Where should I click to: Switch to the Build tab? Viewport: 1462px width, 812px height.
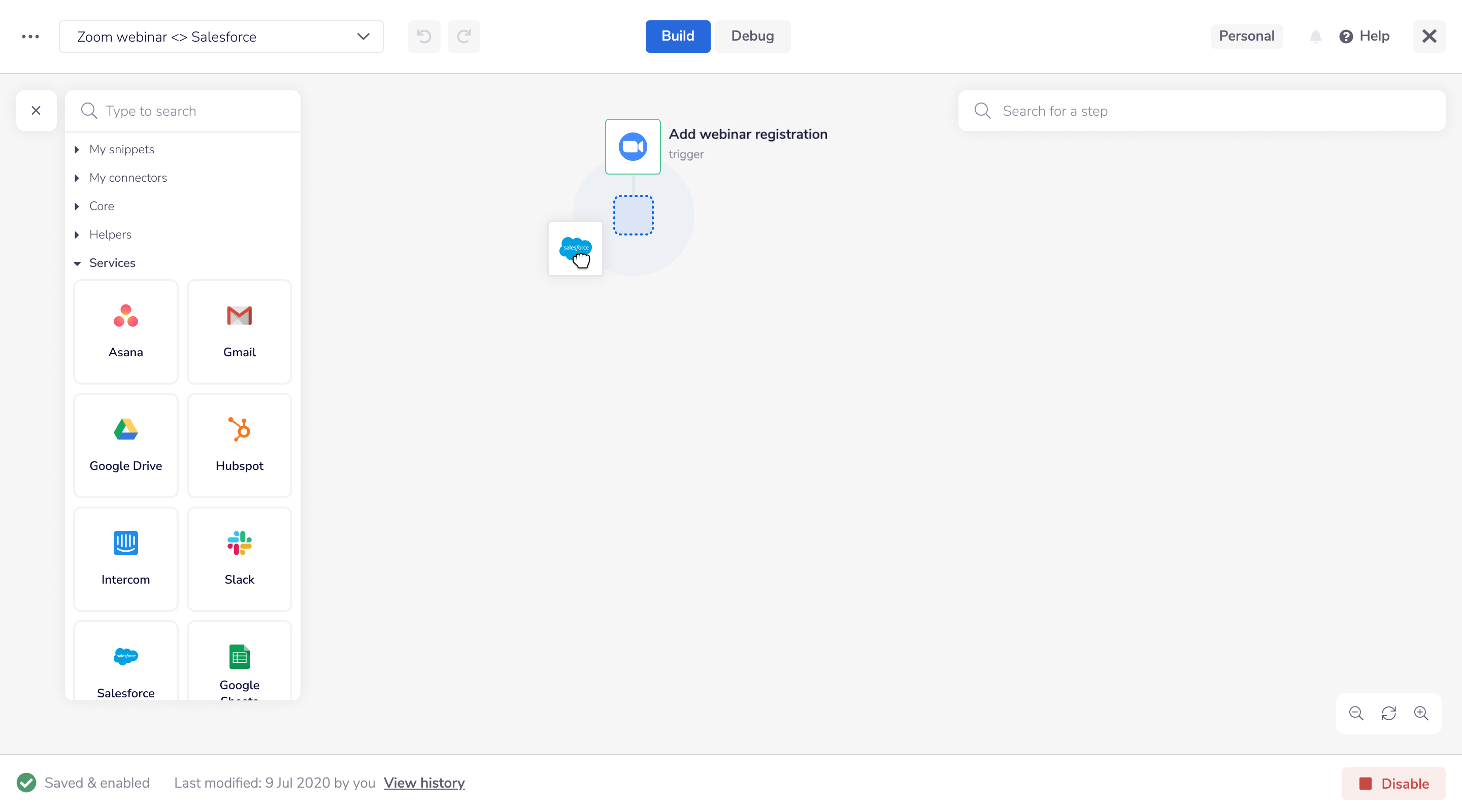[678, 37]
